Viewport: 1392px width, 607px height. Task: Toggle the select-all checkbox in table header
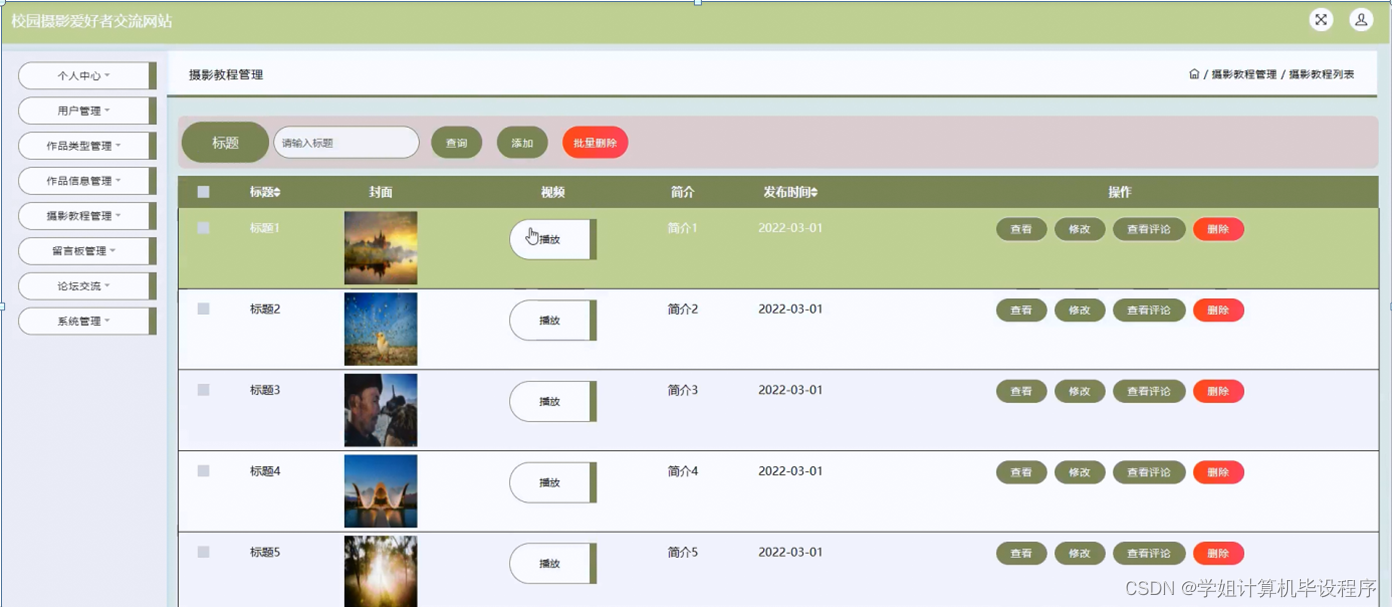click(203, 192)
